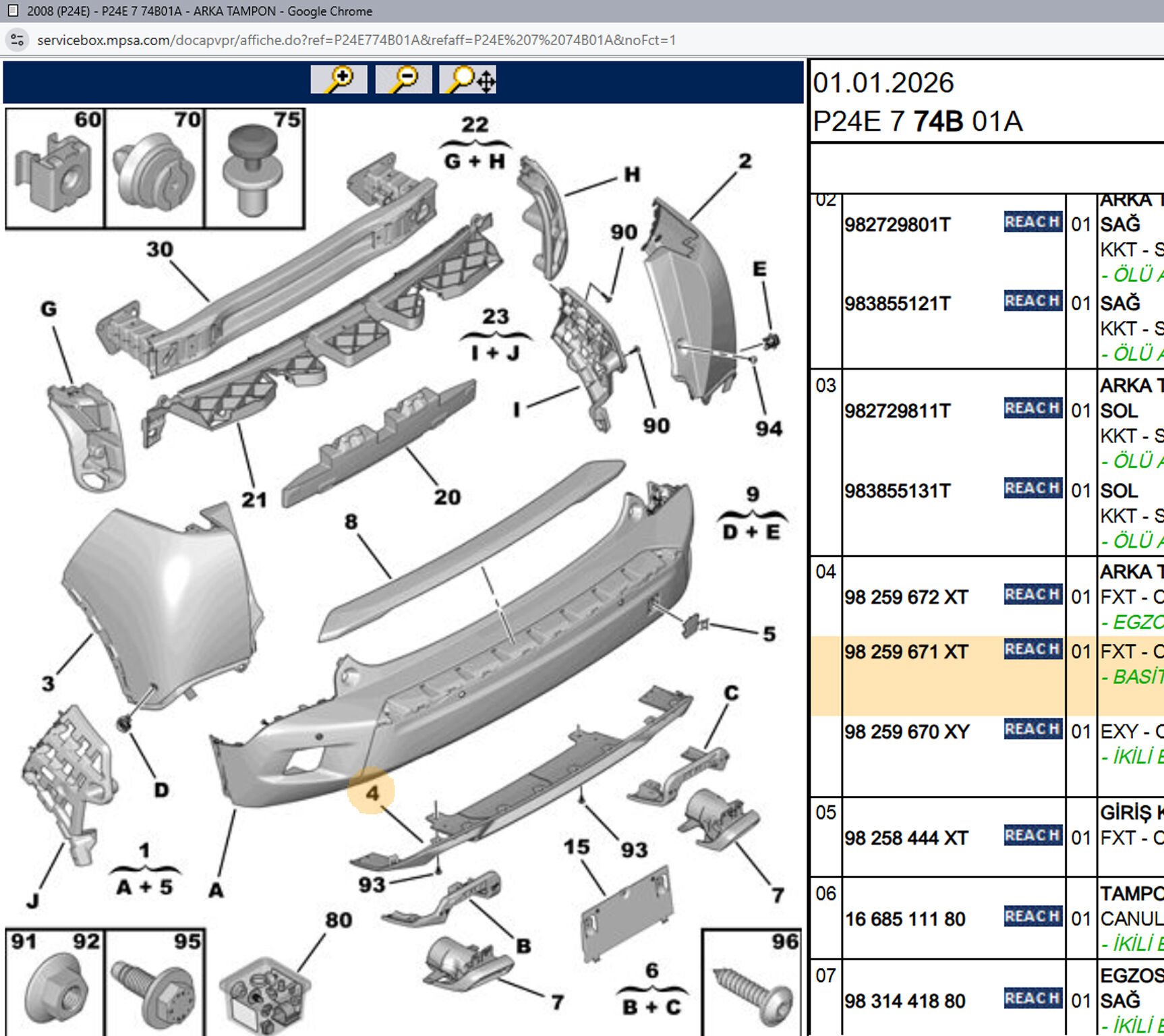
Task: Click callout number 15 for license plate bracket
Action: (577, 847)
